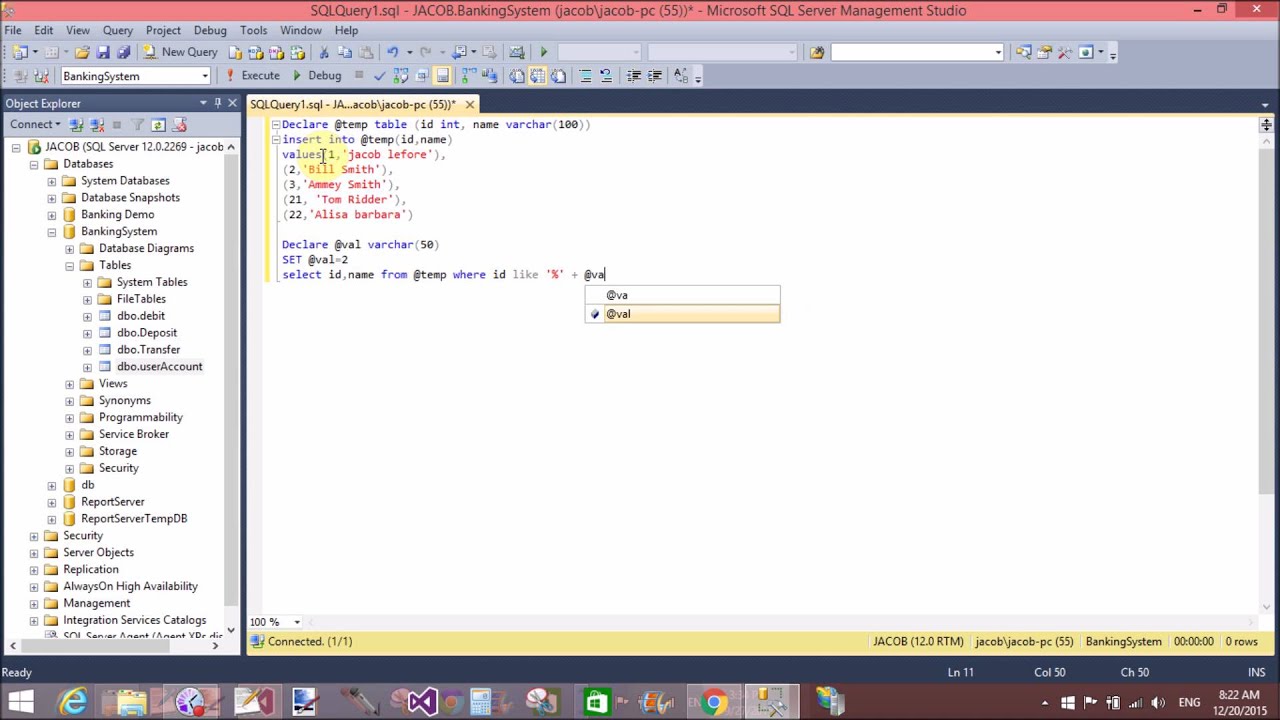
Task: Click the Toolbox wrench icon in toolbar
Action: coord(1064,52)
